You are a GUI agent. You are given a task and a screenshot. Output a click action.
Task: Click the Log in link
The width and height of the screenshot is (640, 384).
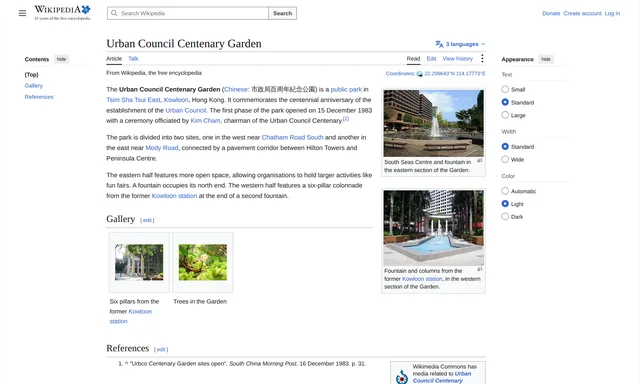612,13
